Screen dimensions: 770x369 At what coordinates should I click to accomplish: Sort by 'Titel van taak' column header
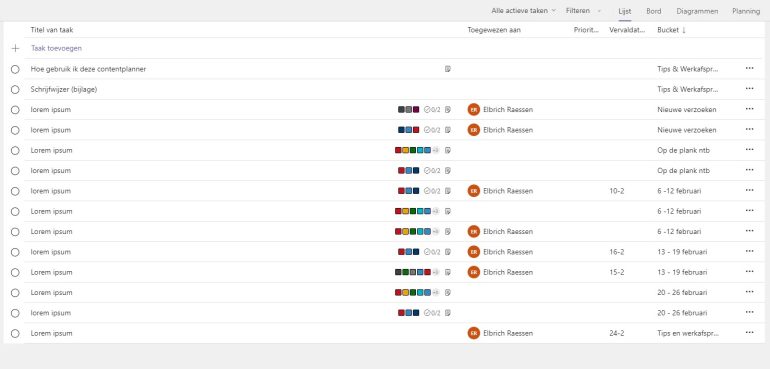pyautogui.click(x=52, y=30)
